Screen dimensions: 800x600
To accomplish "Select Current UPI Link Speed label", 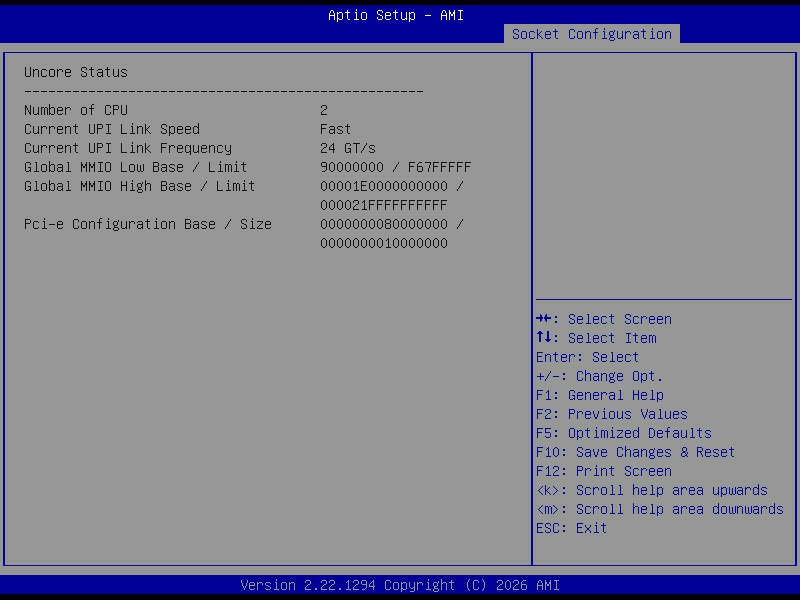I will (112, 129).
